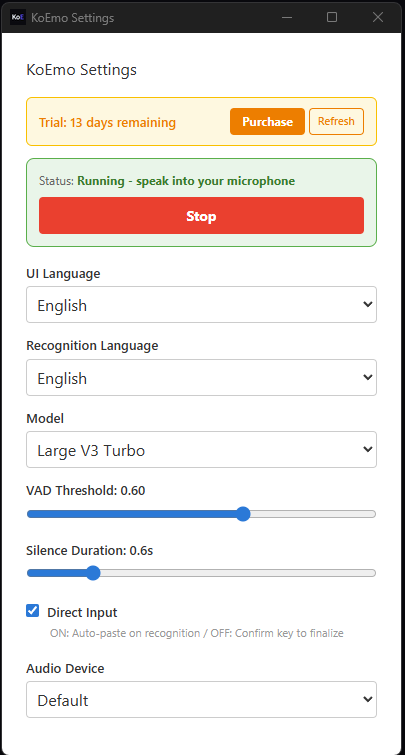
Task: Click the VAD Threshold slider handle
Action: tap(243, 514)
